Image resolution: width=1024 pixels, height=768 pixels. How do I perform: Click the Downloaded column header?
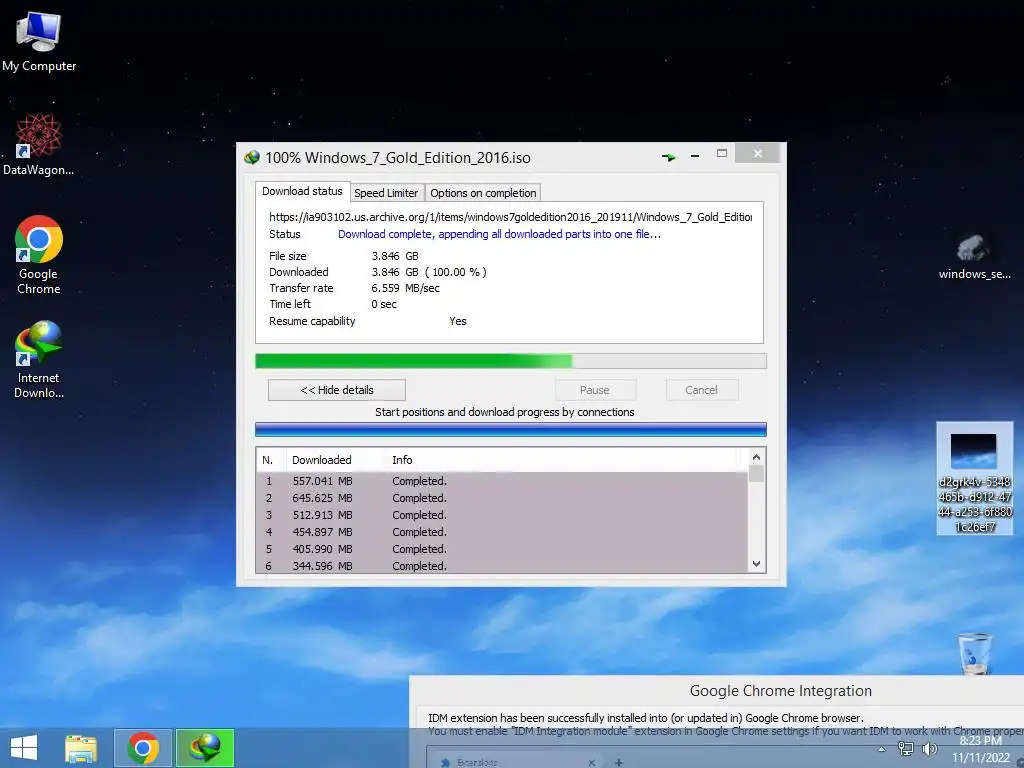pos(335,460)
